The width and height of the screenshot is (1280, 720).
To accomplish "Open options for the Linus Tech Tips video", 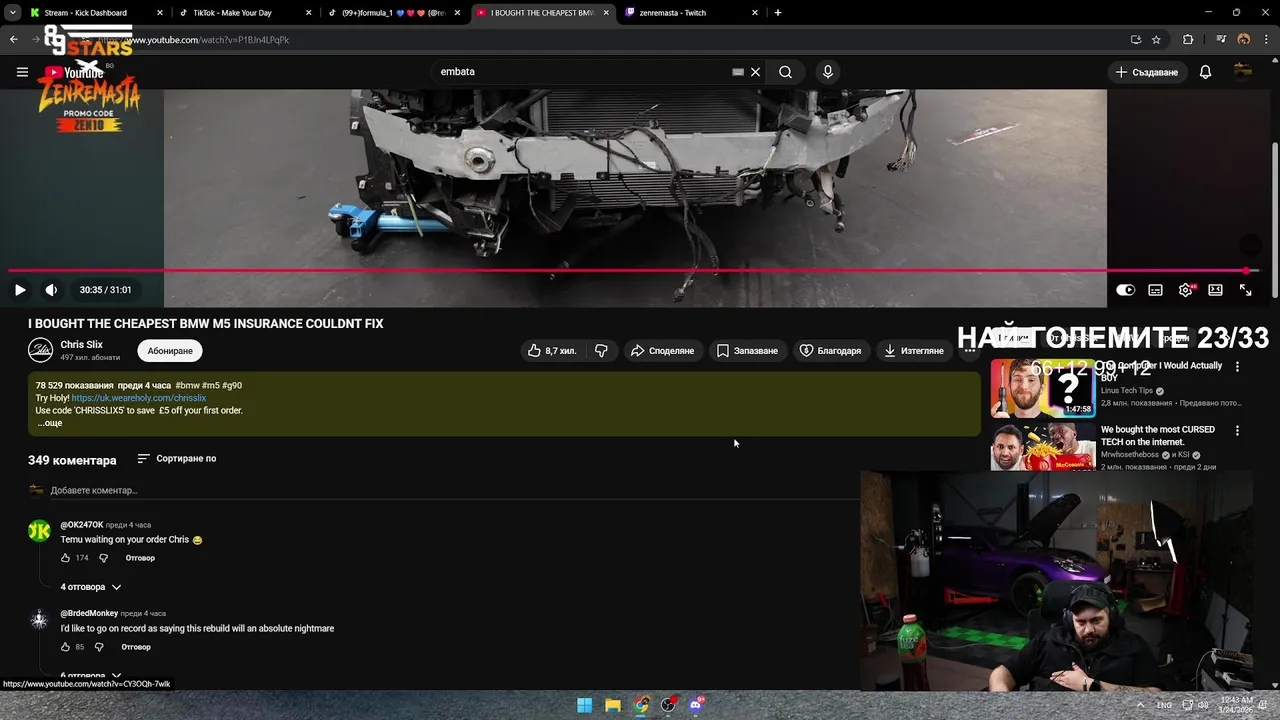I will point(1237,367).
